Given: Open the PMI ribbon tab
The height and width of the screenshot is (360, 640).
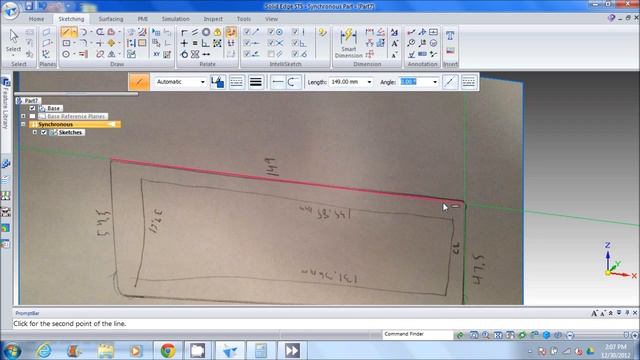Looking at the screenshot, I should coord(142,19).
